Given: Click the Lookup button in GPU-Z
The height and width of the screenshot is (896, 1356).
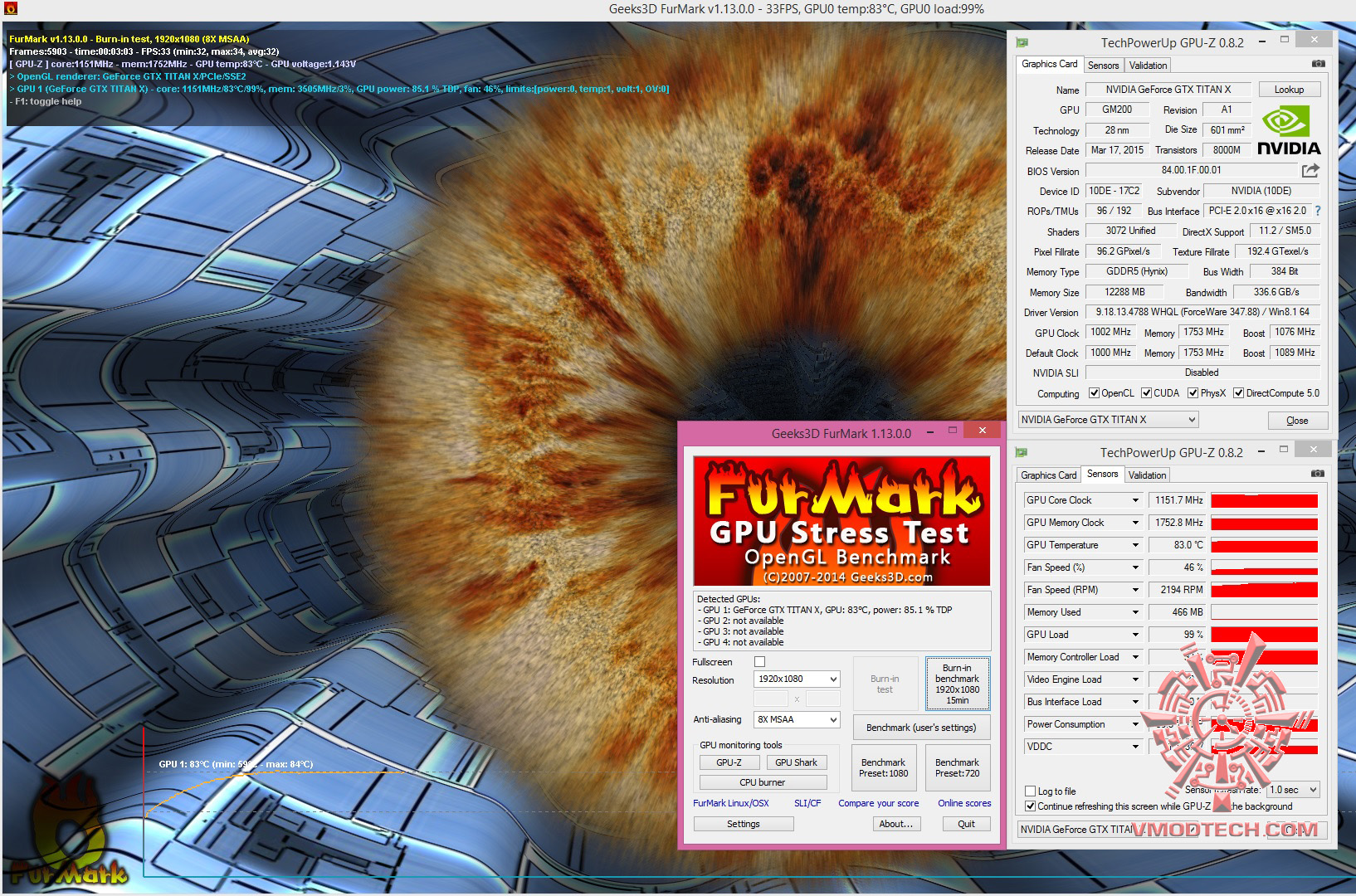Looking at the screenshot, I should pyautogui.click(x=1289, y=90).
